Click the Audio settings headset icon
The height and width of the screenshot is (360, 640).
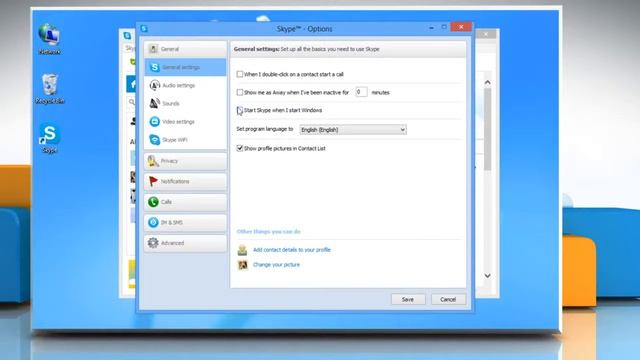(154, 85)
